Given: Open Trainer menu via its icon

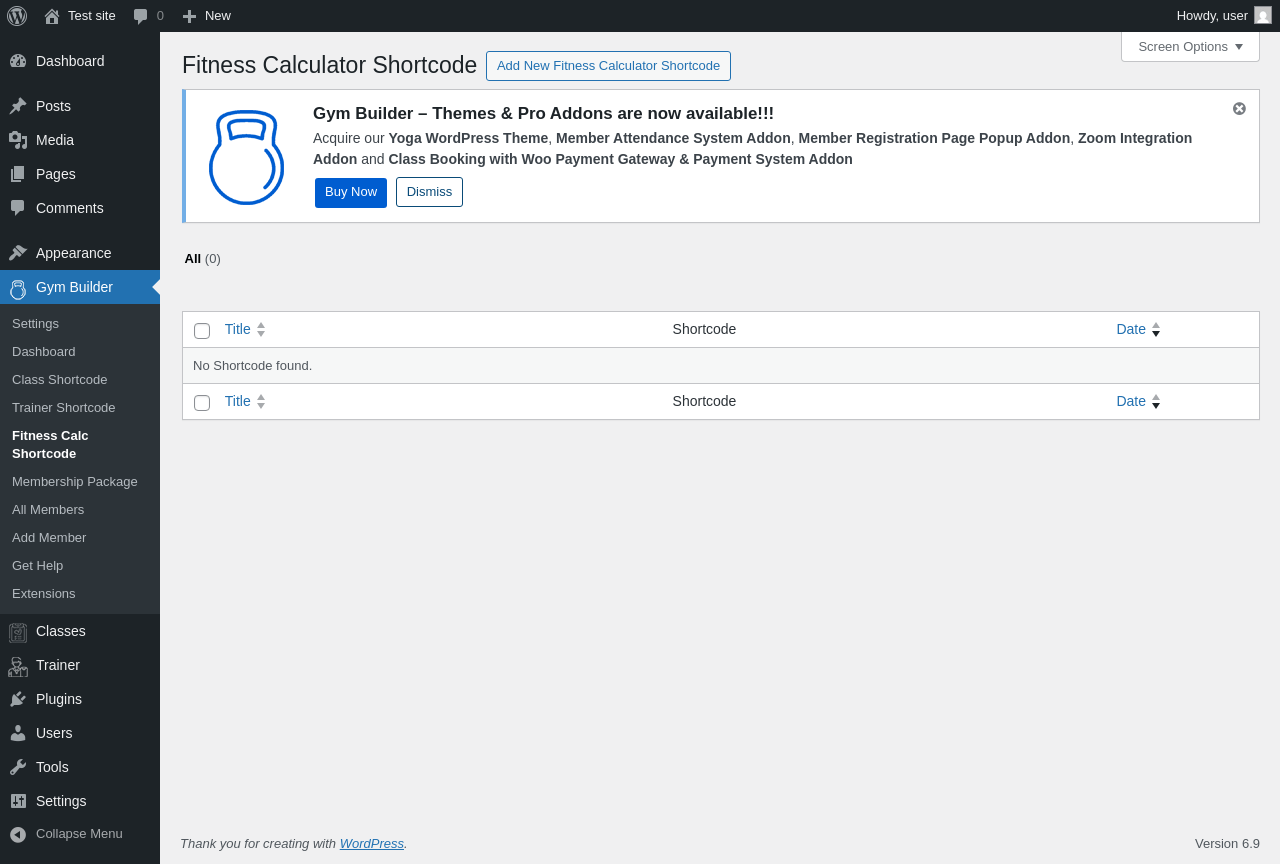Looking at the screenshot, I should coord(18,666).
